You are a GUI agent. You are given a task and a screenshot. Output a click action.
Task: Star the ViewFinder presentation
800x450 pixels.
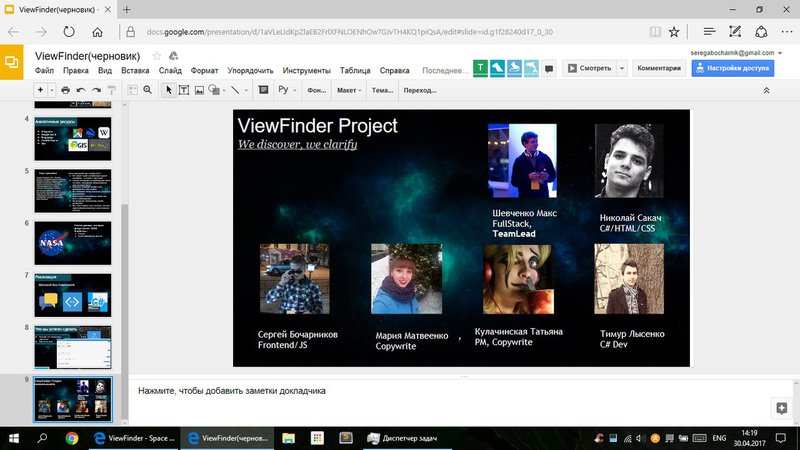(157, 56)
